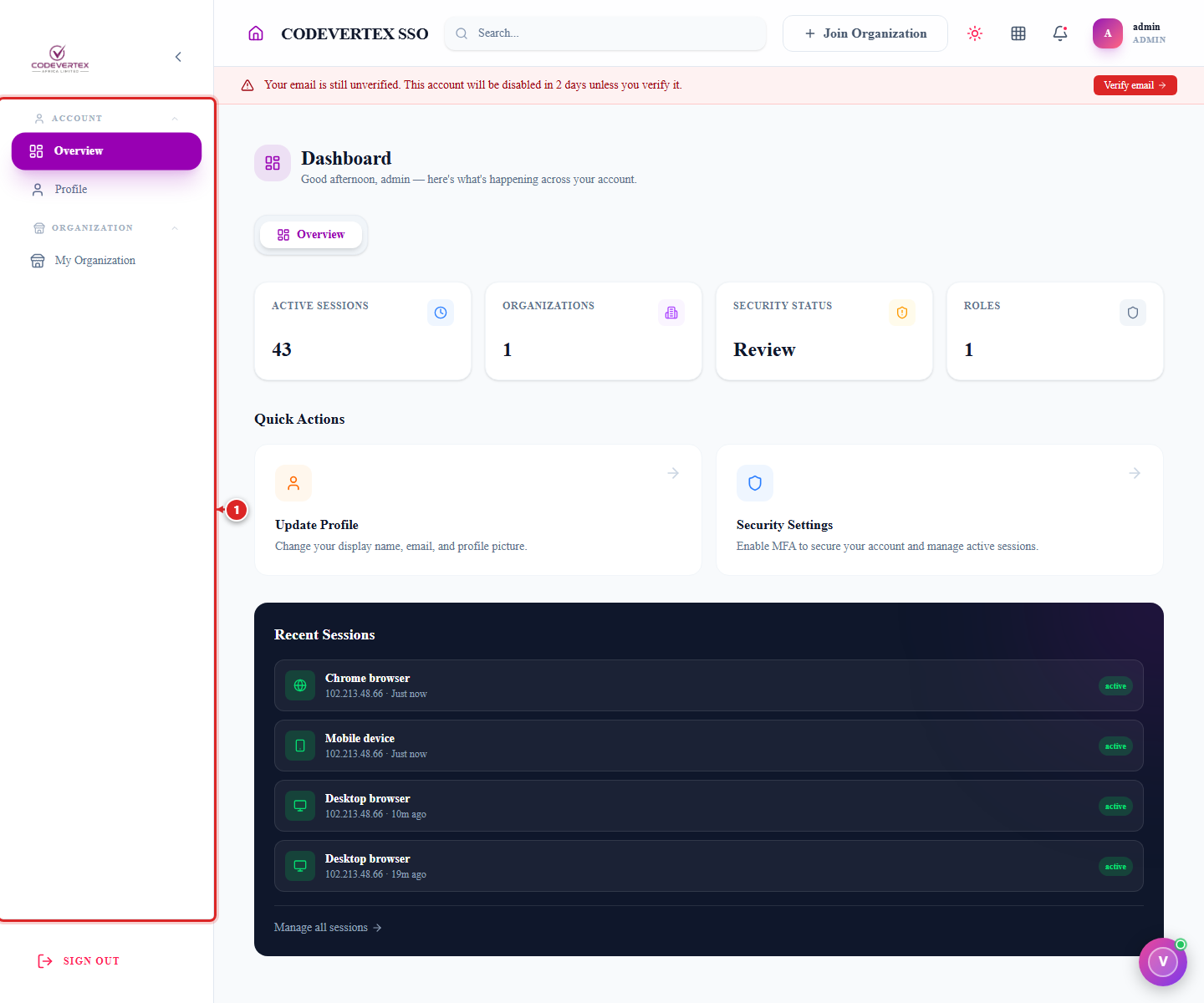Click the Active Sessions clock icon
This screenshot has width=1204, height=1003.
[x=441, y=313]
